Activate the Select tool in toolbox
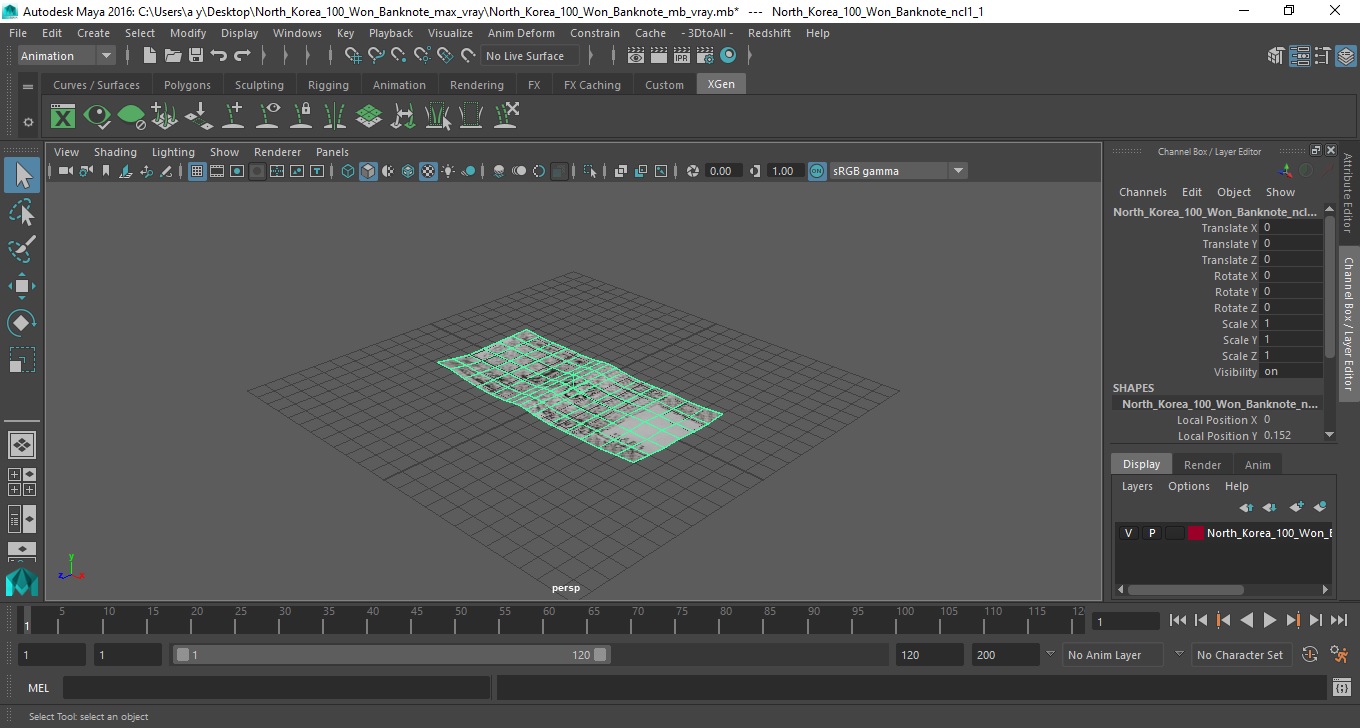The height and width of the screenshot is (728, 1360). (x=22, y=176)
